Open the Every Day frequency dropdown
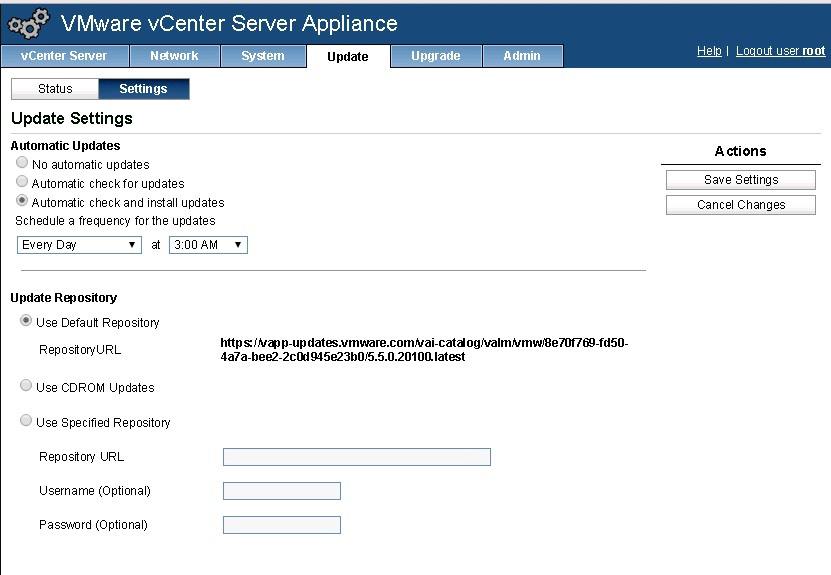Image resolution: width=831 pixels, height=575 pixels. click(79, 245)
